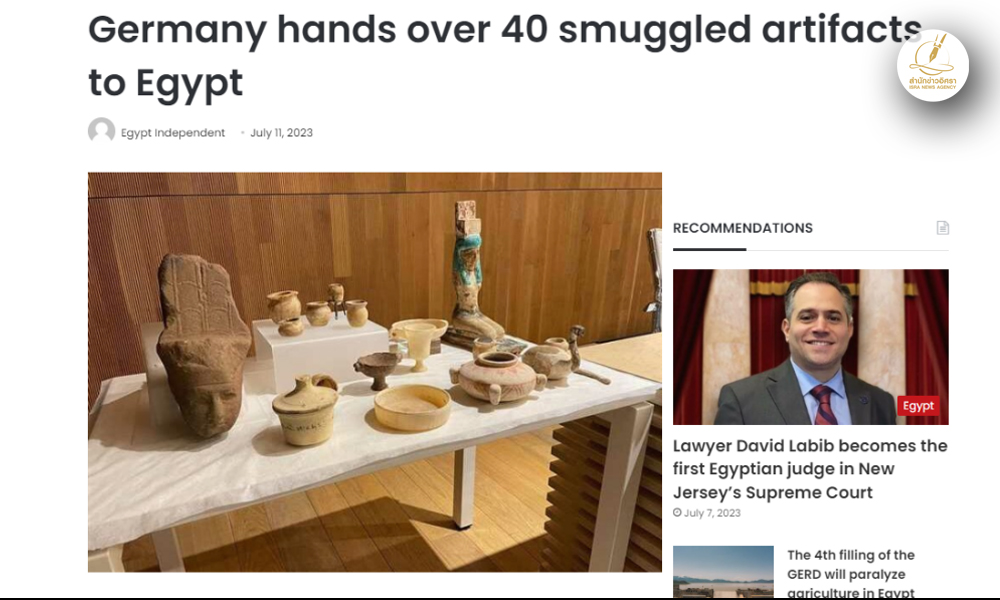Click the stone head artifact in photo
The image size is (1000, 600).
[203, 346]
